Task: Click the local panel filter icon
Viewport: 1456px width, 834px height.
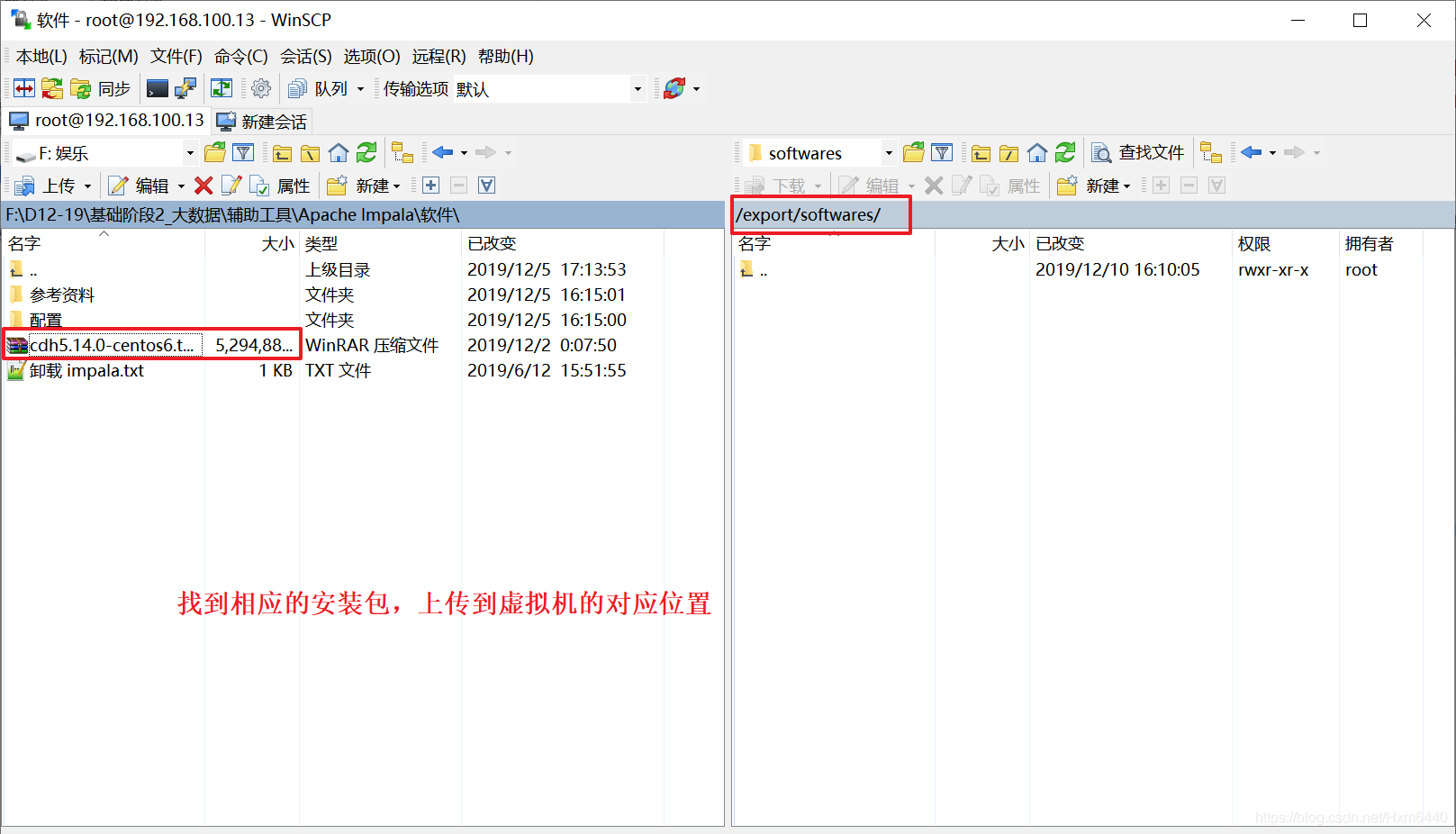Action: tap(243, 152)
